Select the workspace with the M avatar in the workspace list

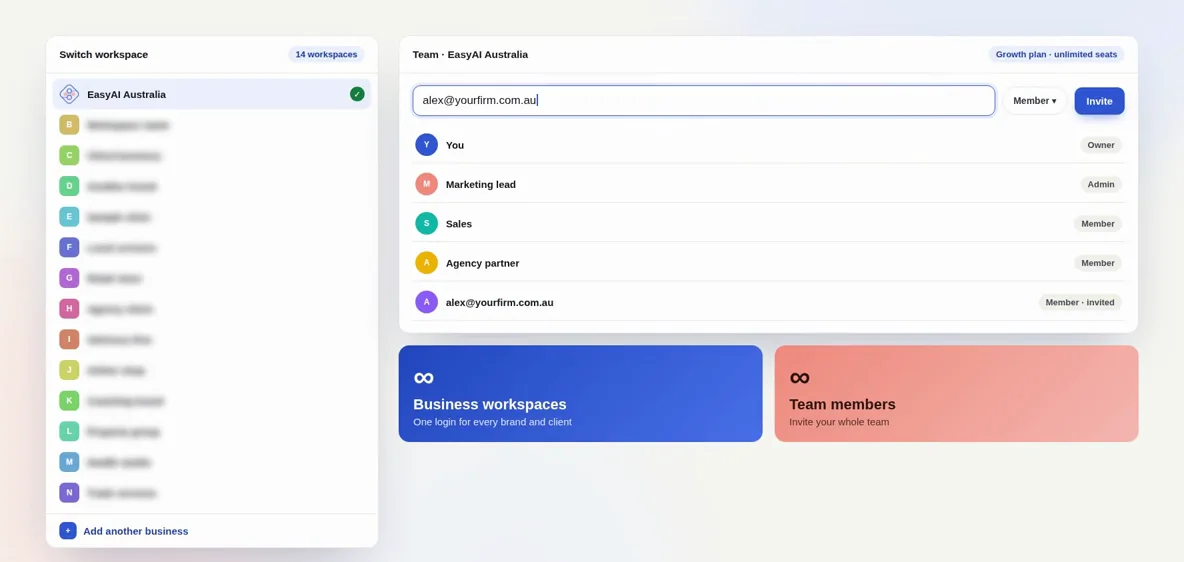click(x=211, y=462)
